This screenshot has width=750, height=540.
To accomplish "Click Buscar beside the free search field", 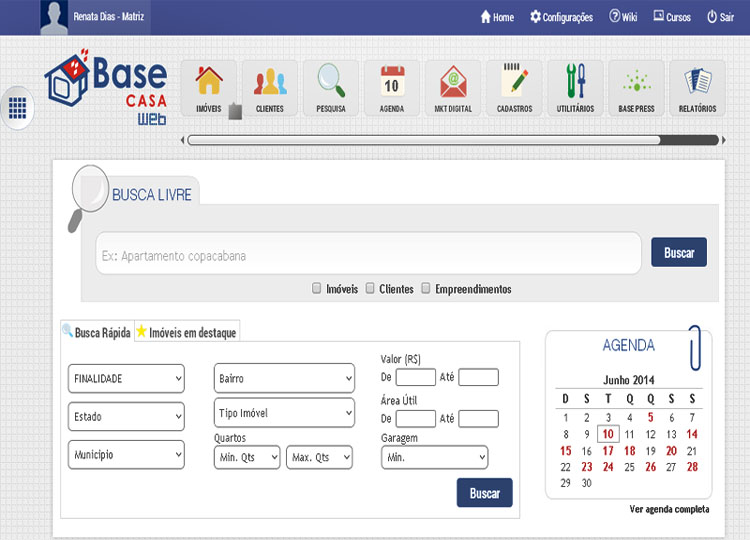I will pos(679,252).
